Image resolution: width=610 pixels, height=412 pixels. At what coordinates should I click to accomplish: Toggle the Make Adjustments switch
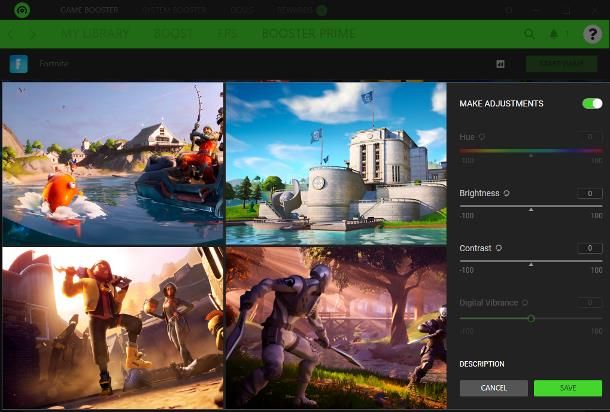(592, 103)
